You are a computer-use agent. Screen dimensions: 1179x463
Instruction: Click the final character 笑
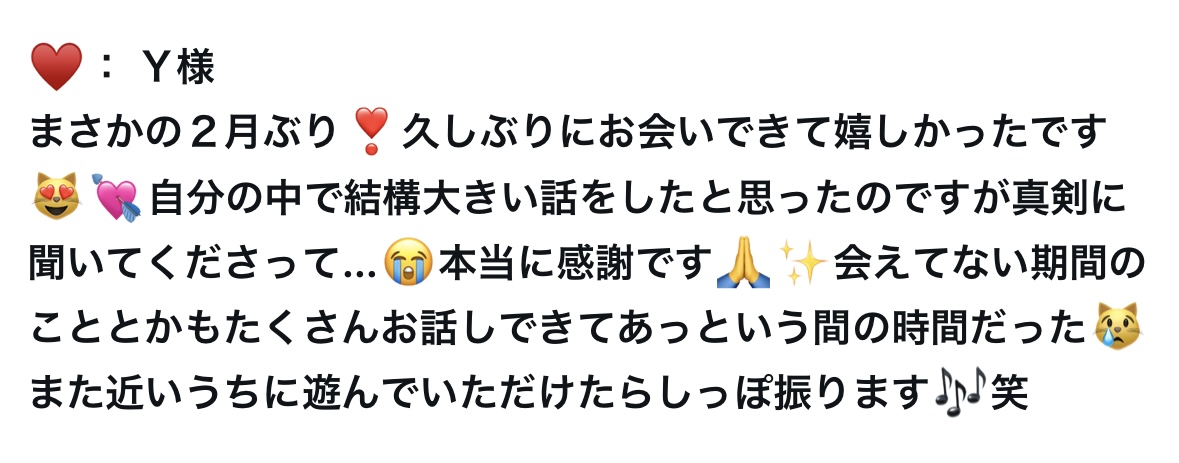coord(1008,393)
